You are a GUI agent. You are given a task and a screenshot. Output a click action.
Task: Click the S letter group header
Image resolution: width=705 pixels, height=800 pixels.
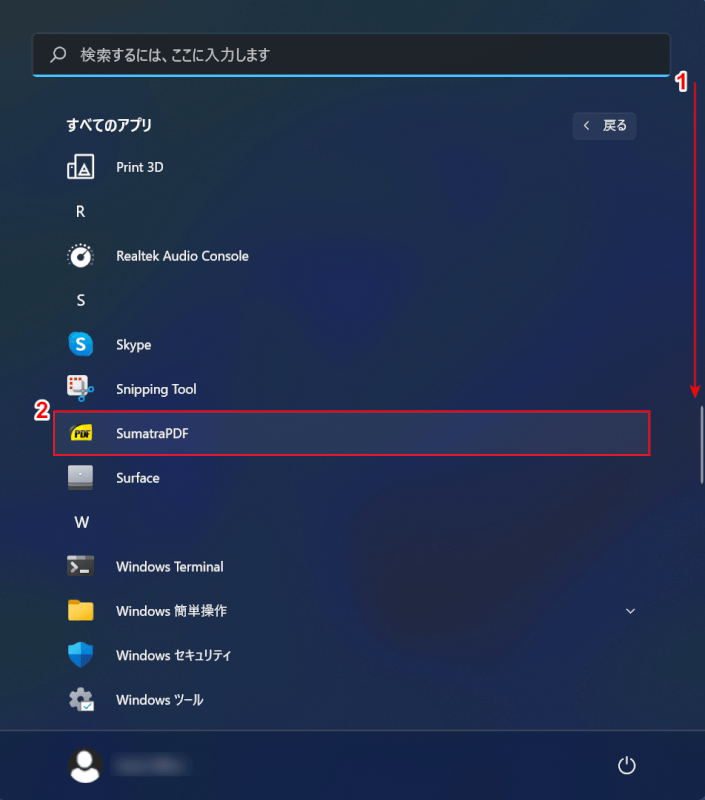click(x=81, y=300)
